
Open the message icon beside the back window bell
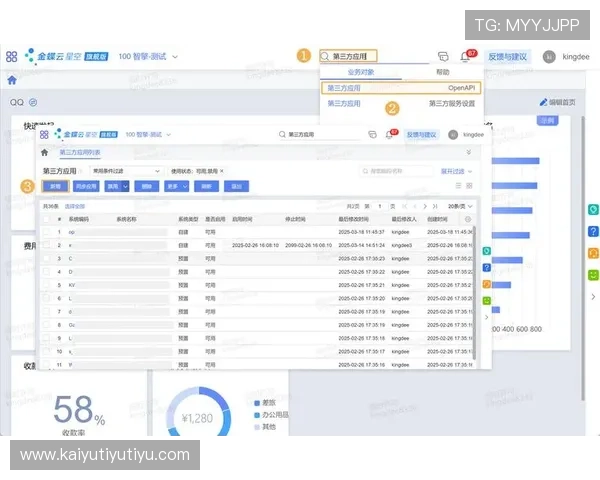pos(443,57)
